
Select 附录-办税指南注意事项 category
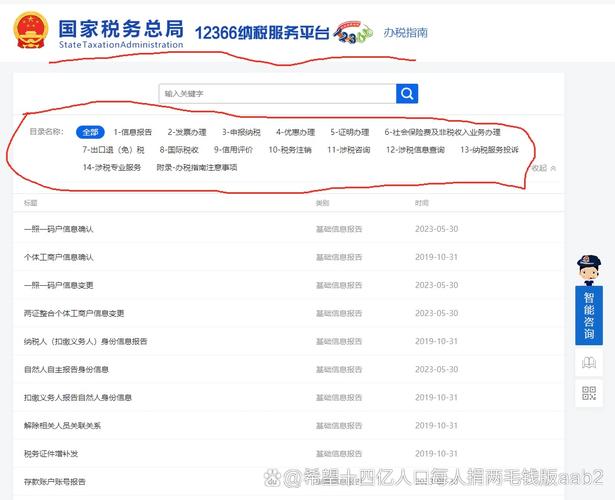pos(197,167)
